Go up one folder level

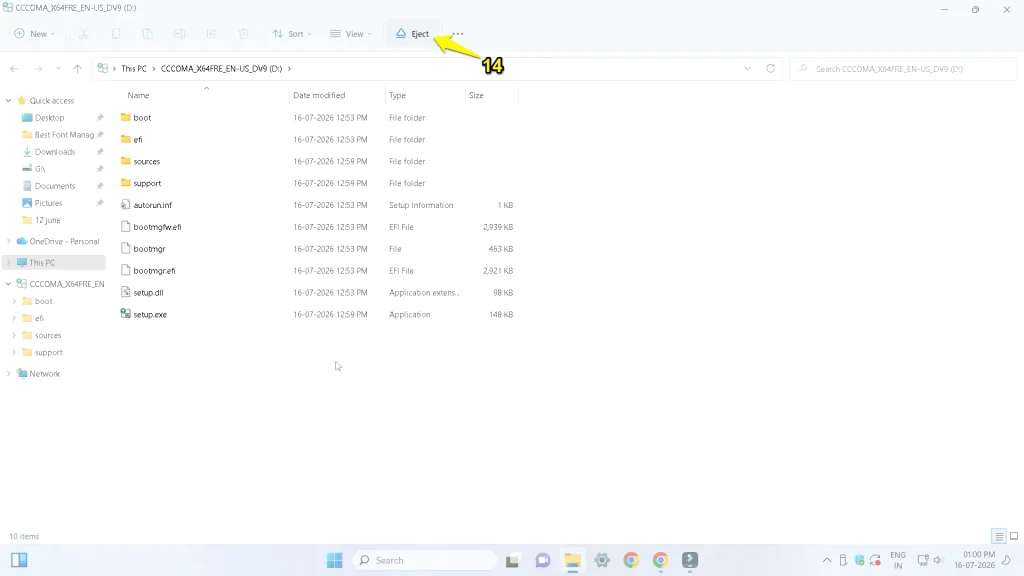click(78, 69)
